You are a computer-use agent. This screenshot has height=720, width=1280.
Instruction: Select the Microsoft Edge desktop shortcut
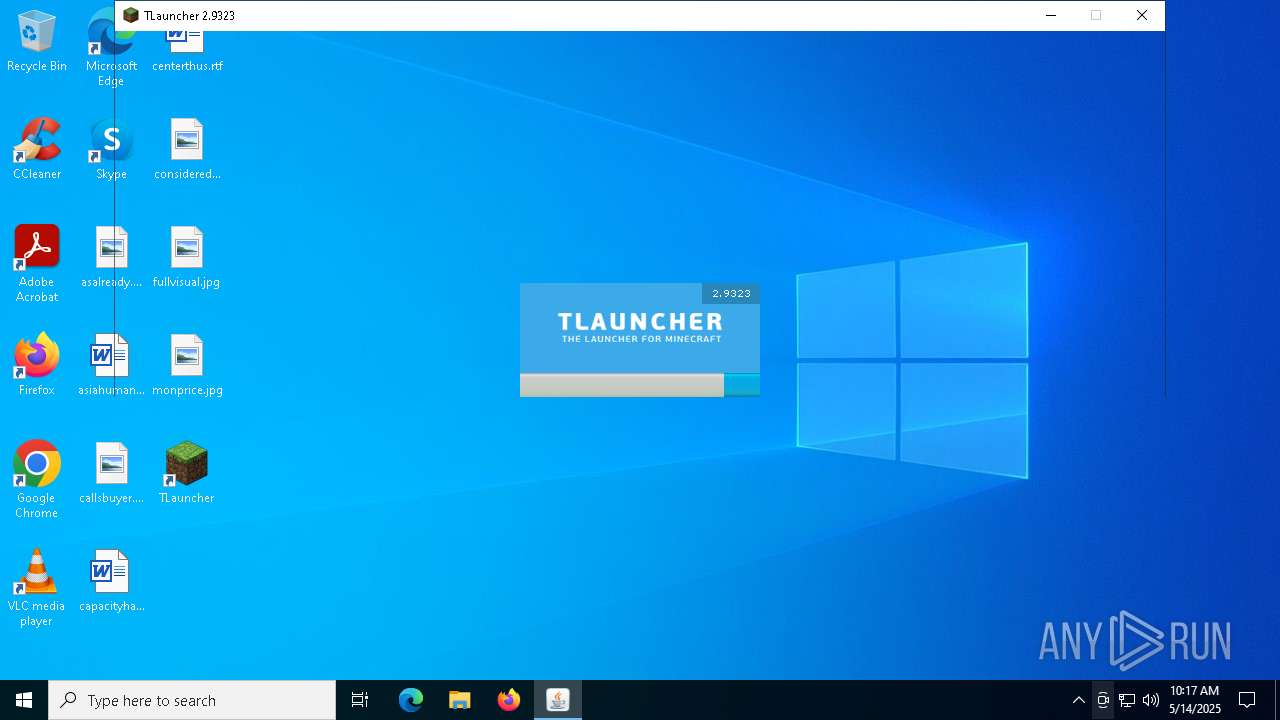(111, 48)
